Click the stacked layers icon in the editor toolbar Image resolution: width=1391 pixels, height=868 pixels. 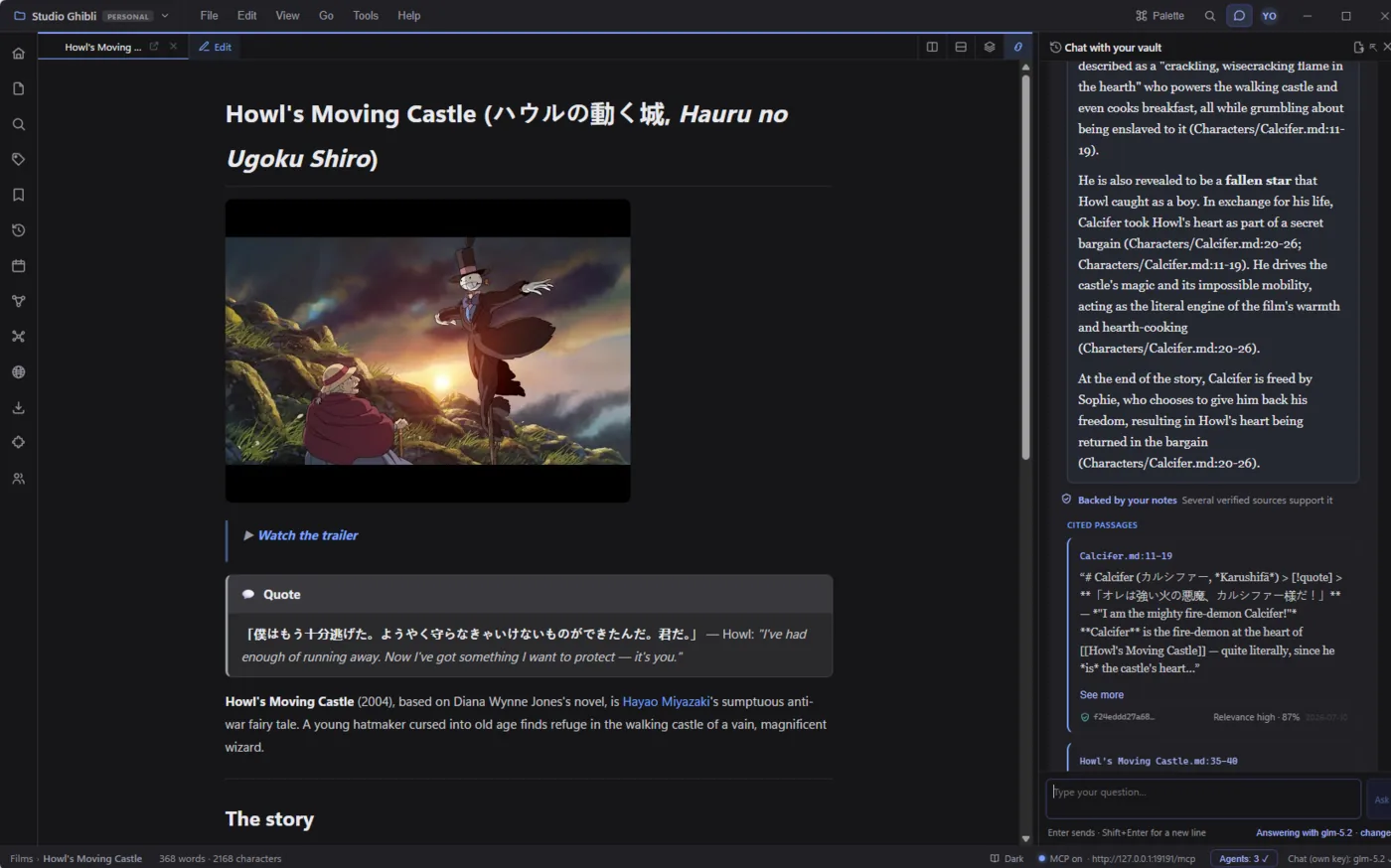coord(990,47)
